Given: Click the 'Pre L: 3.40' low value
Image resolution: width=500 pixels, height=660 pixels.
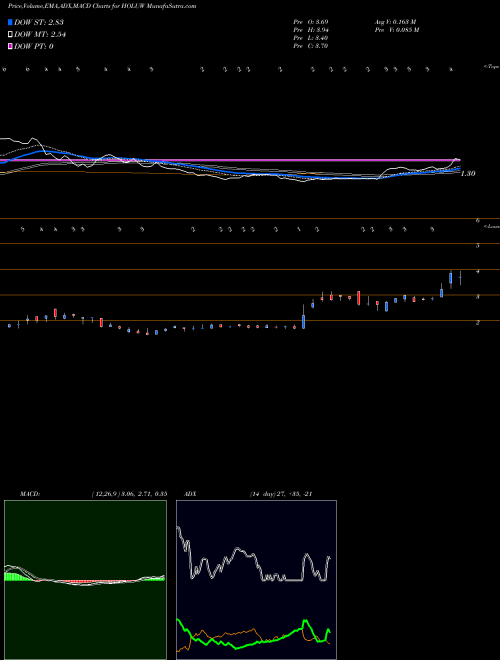Looking at the screenshot, I should [x=311, y=38].
